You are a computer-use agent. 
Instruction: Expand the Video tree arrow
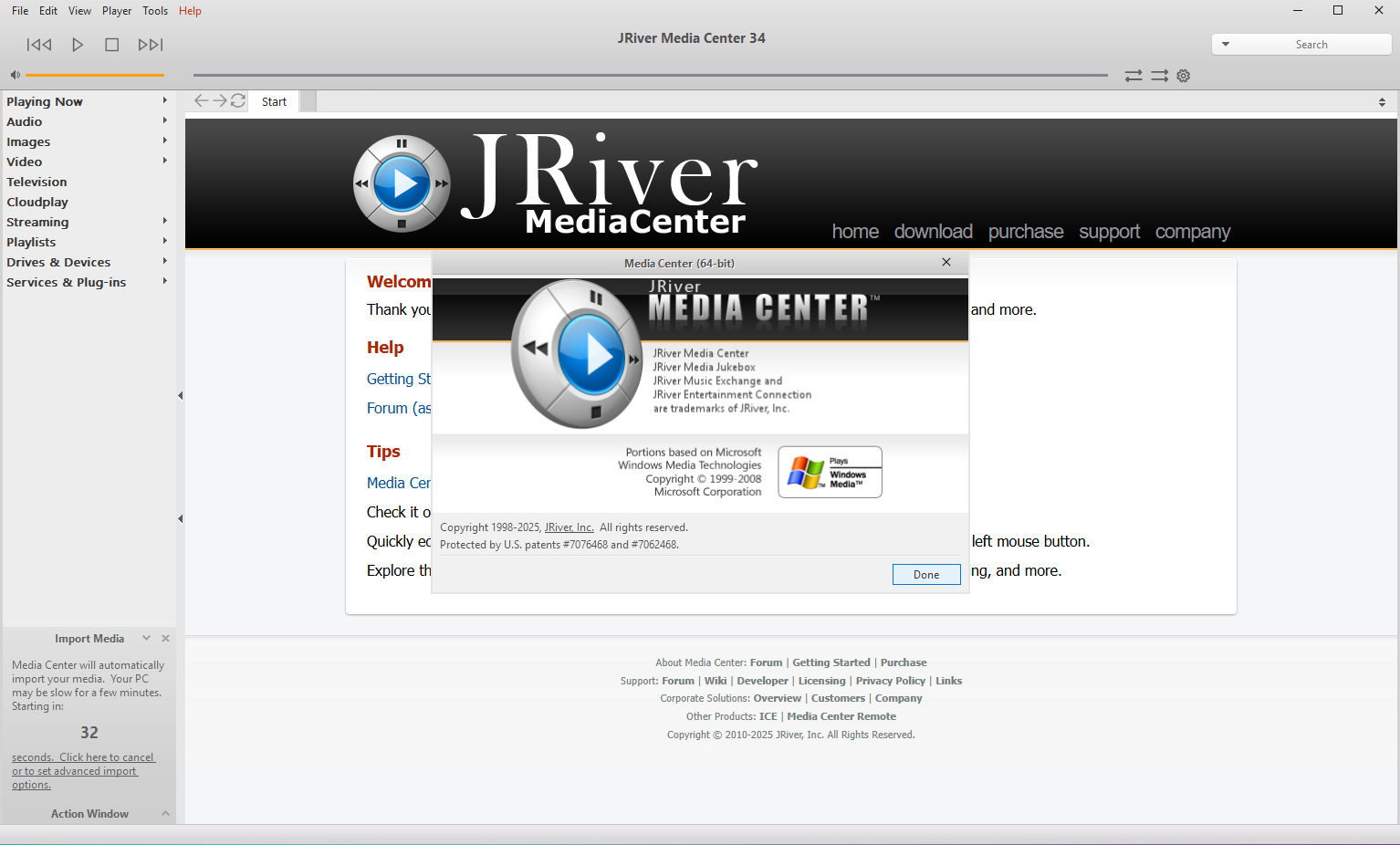pos(164,161)
